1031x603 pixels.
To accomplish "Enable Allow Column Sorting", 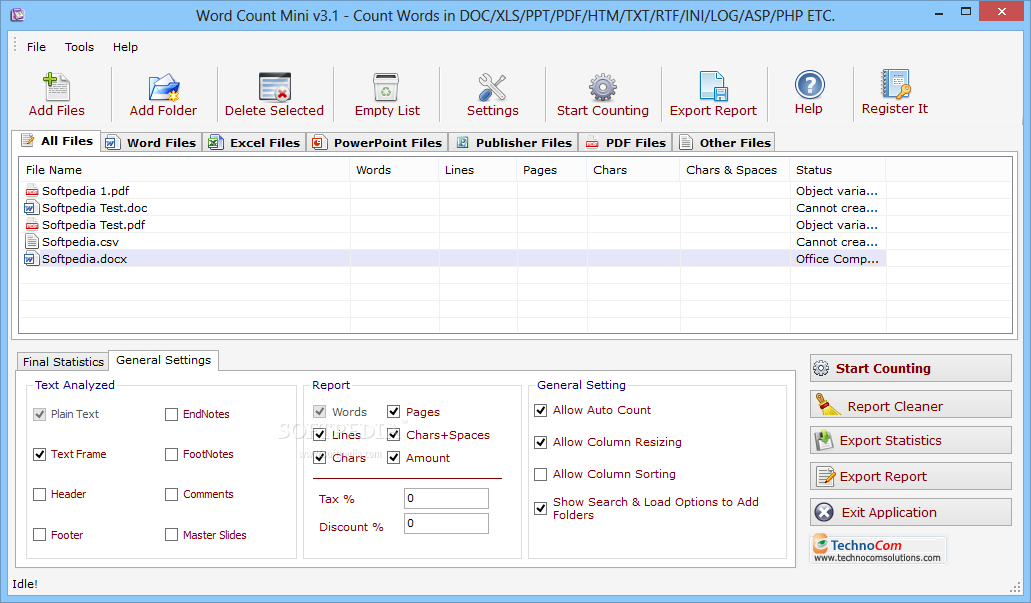I will click(540, 475).
